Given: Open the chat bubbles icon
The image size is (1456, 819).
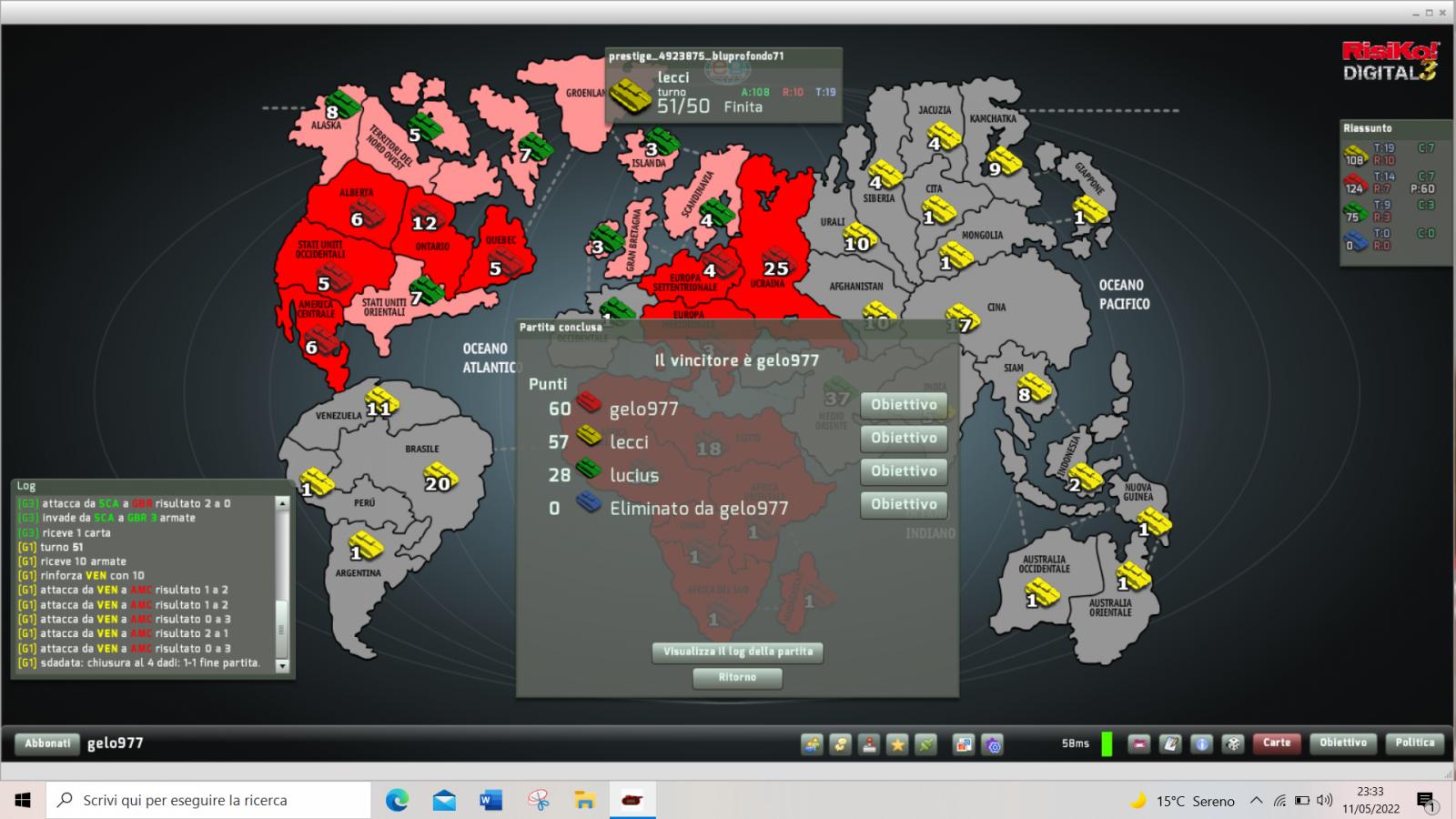Looking at the screenshot, I should (x=841, y=744).
